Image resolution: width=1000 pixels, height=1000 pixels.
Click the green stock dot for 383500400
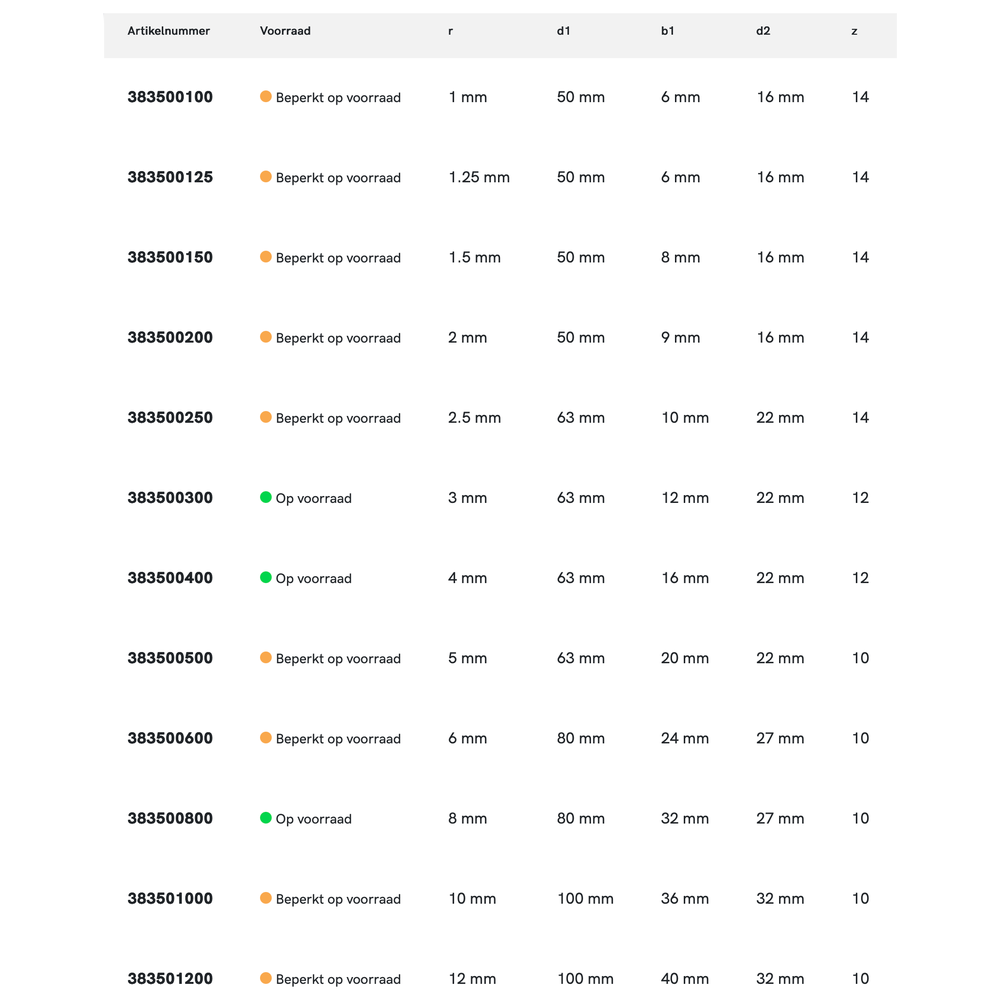266,577
